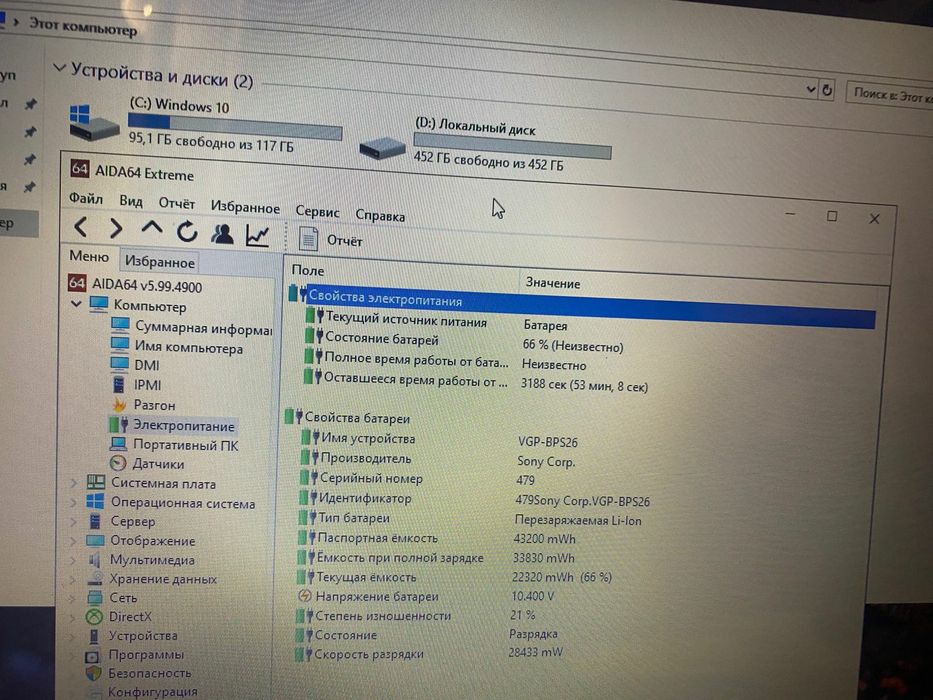Click the Напряжение батареи icon
The image size is (933, 700).
point(304,595)
